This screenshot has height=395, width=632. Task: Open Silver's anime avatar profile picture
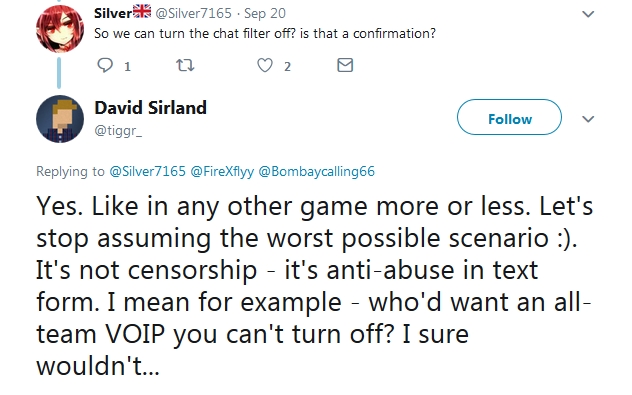(60, 28)
